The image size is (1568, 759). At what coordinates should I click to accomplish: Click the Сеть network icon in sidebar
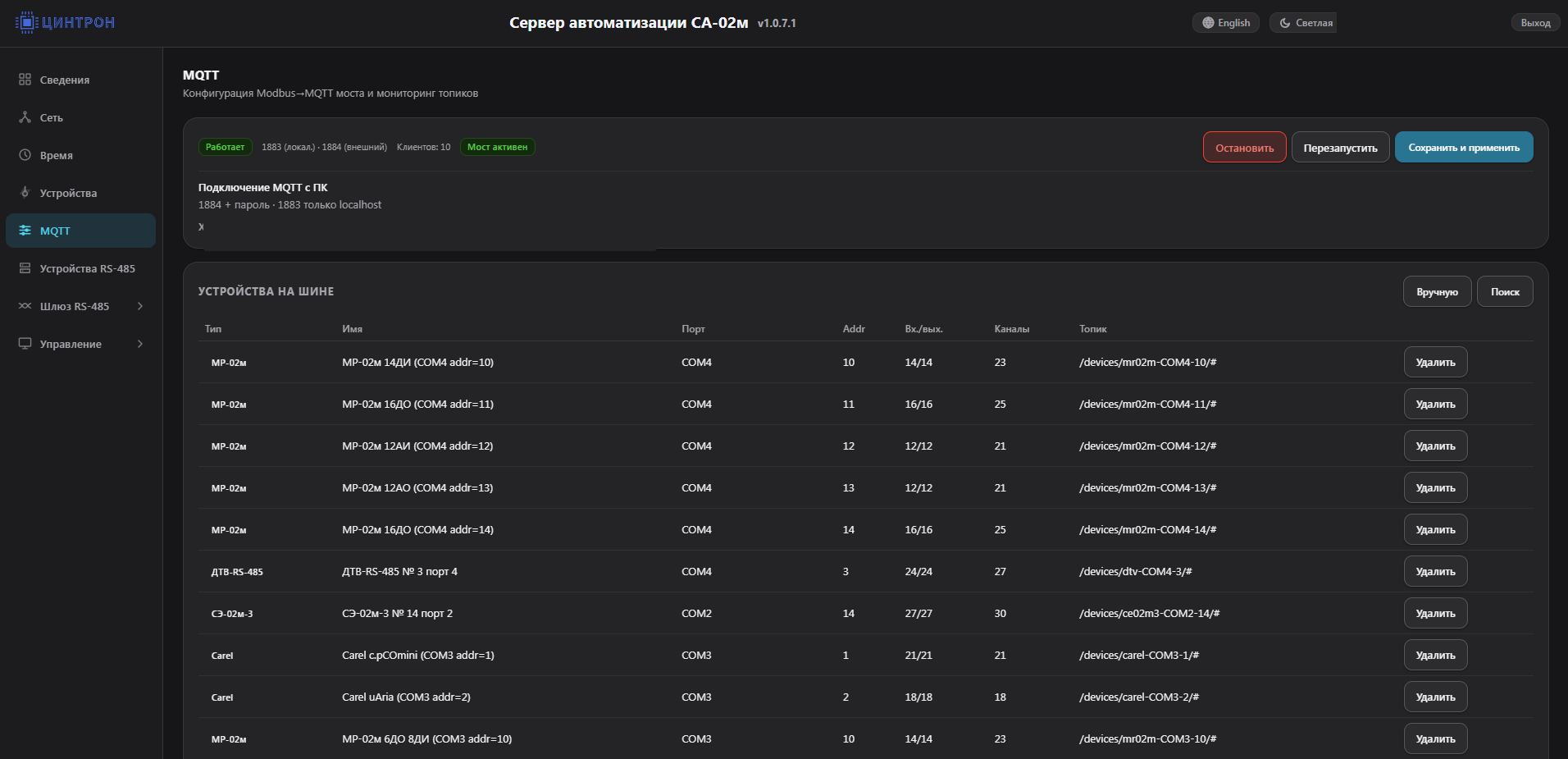click(25, 117)
